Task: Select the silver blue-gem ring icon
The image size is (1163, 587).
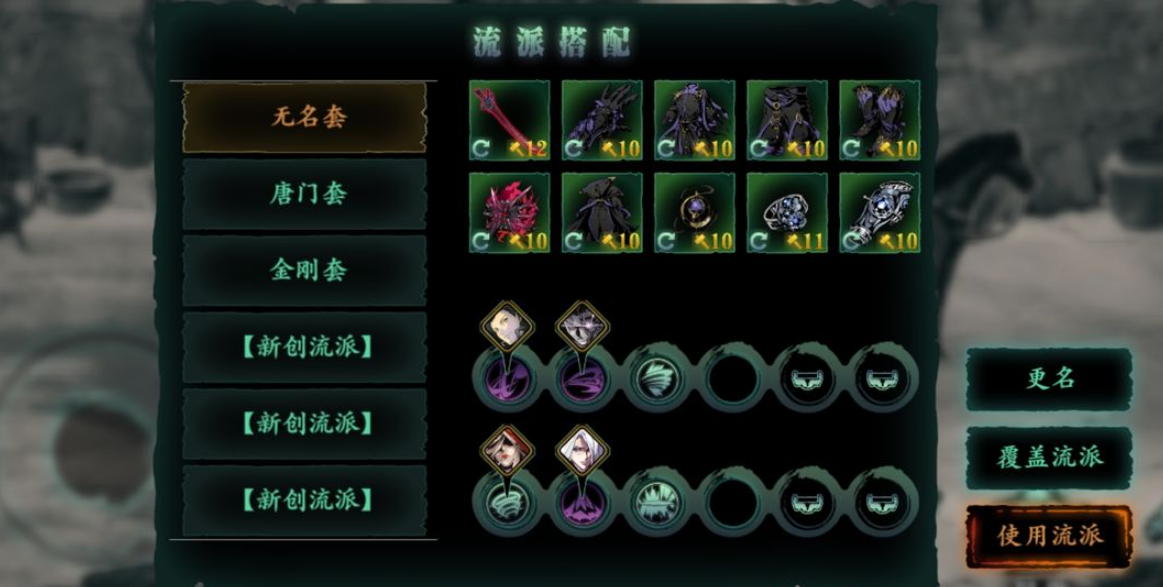Action: 787,213
